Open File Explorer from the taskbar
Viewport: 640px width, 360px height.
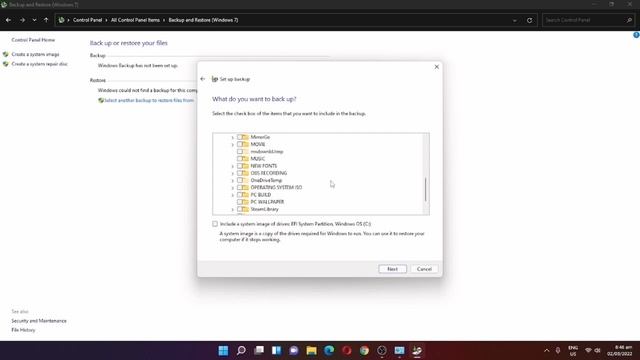[311, 351]
